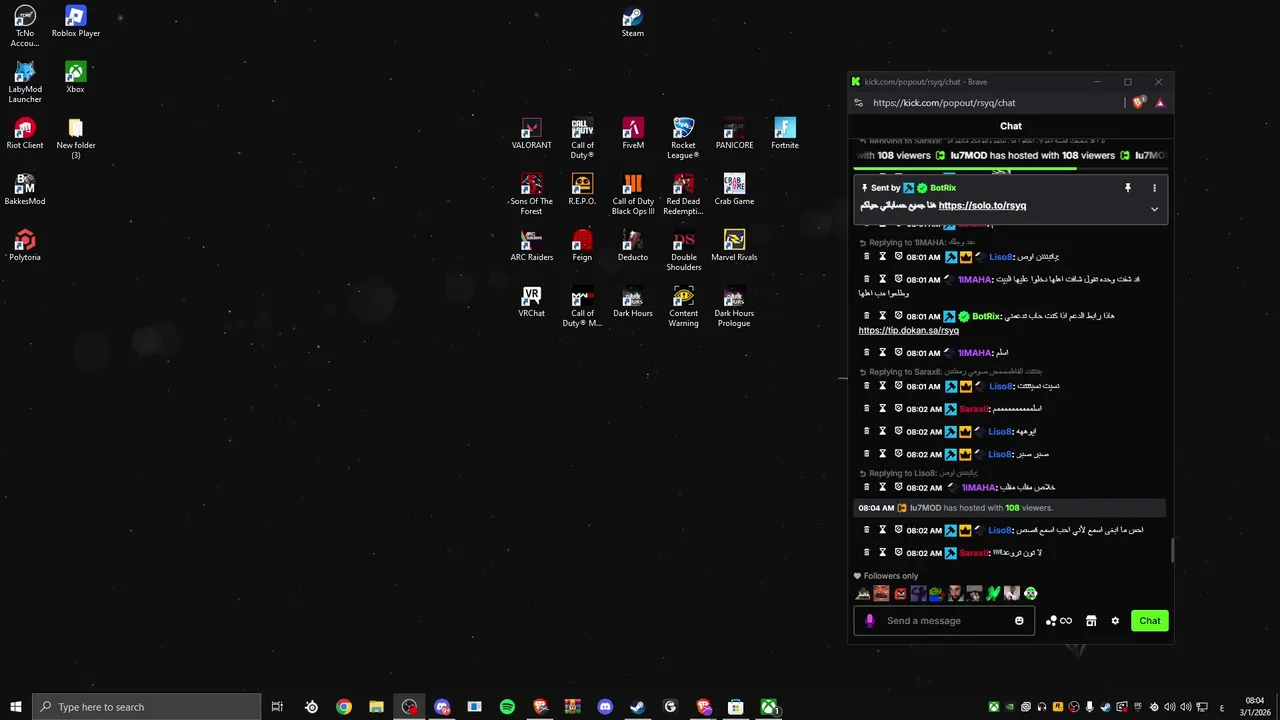Open the channel points infinity icon
Image resolution: width=1280 pixels, height=720 pixels.
[1058, 621]
